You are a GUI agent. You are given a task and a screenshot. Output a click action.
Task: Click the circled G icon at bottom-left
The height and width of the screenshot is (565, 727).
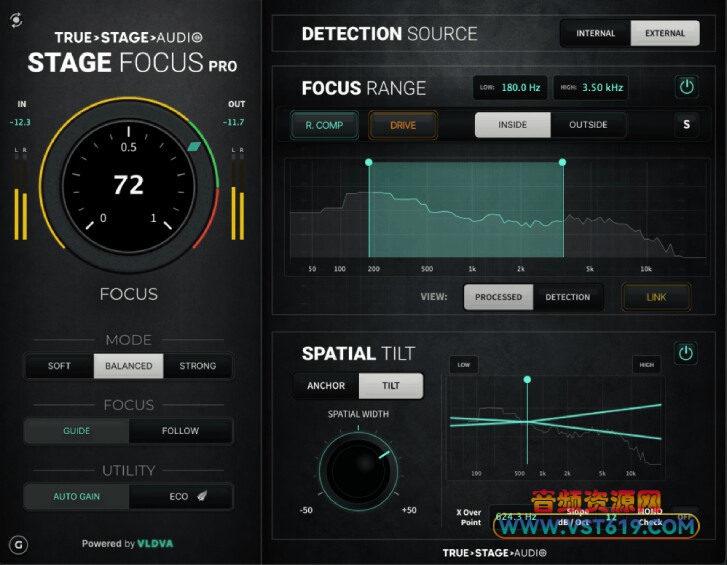pyautogui.click(x=19, y=545)
